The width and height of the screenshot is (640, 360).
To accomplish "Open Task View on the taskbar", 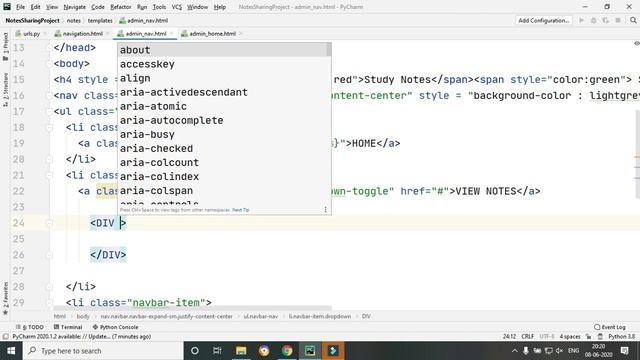I will pos(217,351).
